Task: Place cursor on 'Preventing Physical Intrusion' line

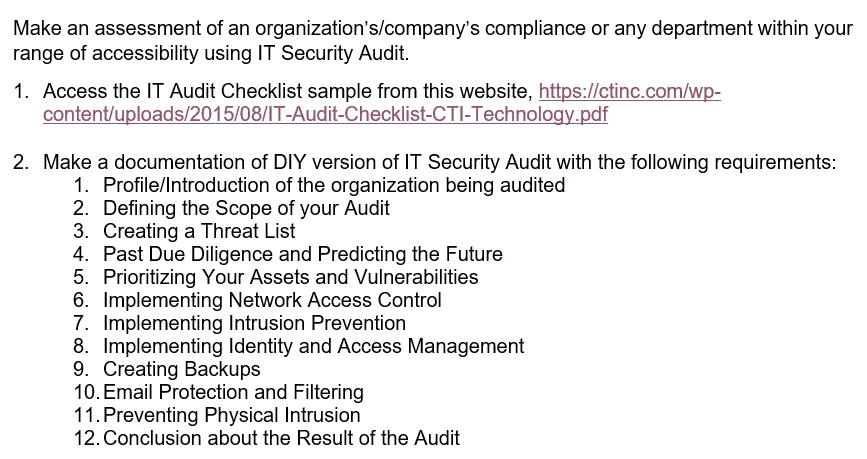Action: coord(232,415)
